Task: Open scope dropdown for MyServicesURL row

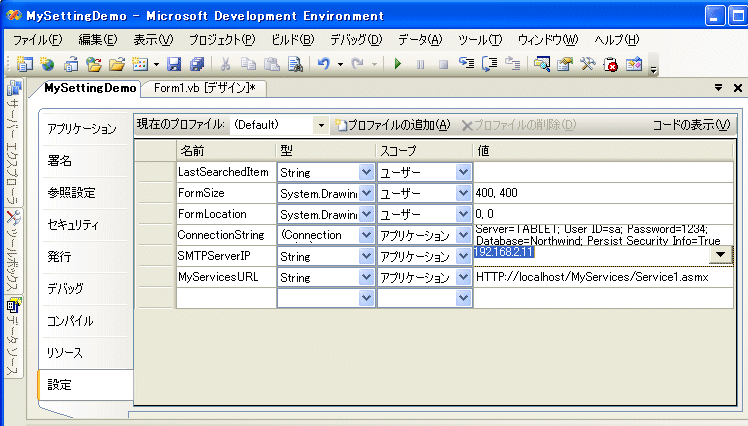Action: click(463, 277)
